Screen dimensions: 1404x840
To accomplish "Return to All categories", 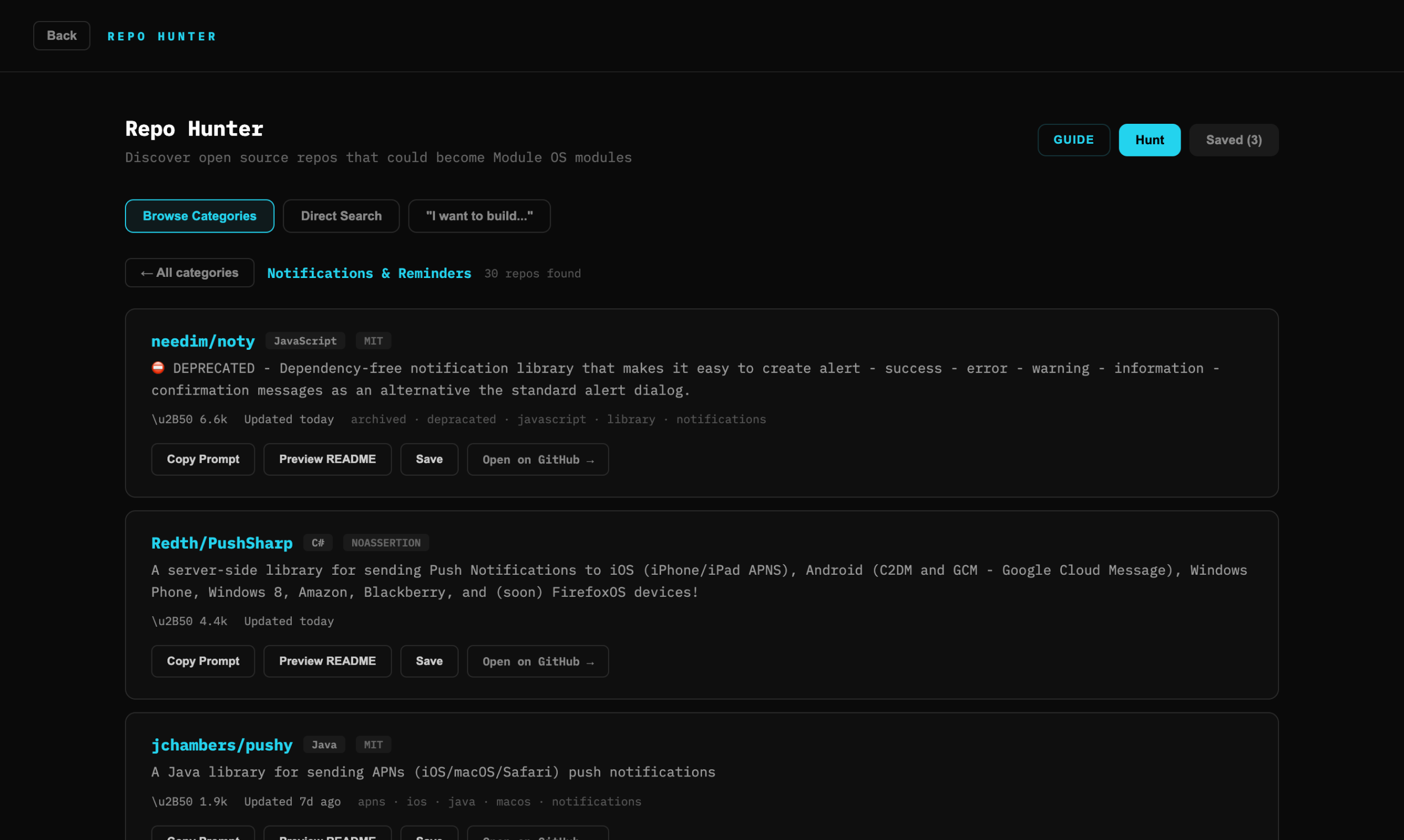I will [x=189, y=272].
